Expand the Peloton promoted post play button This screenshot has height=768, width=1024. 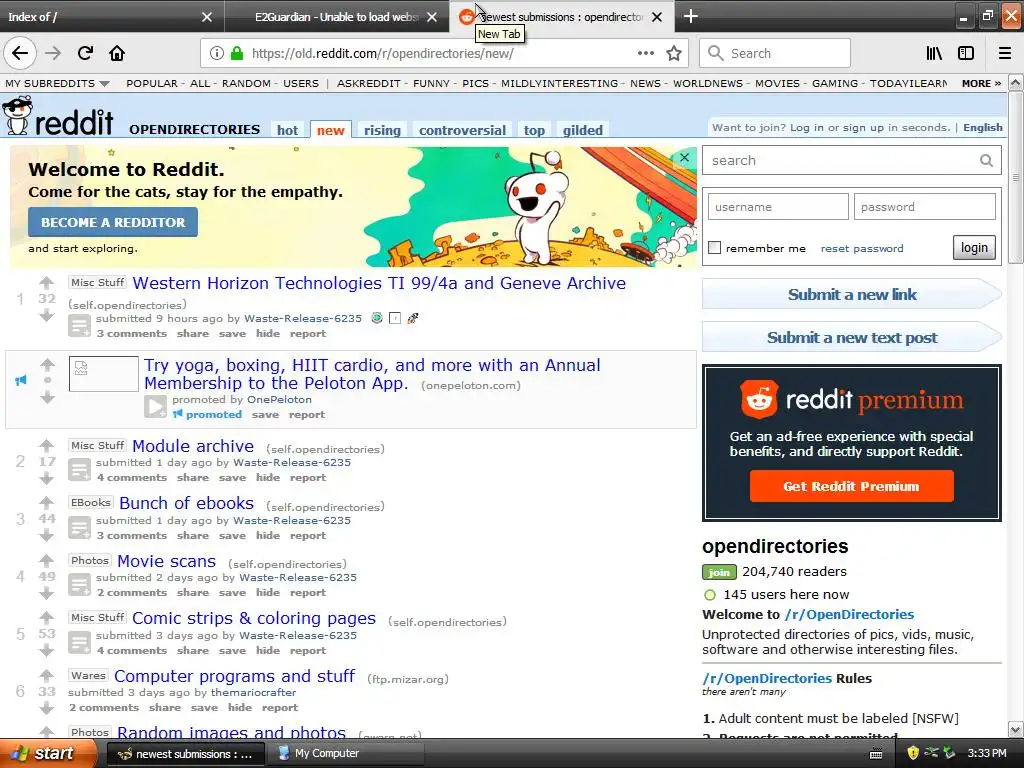[x=155, y=407]
